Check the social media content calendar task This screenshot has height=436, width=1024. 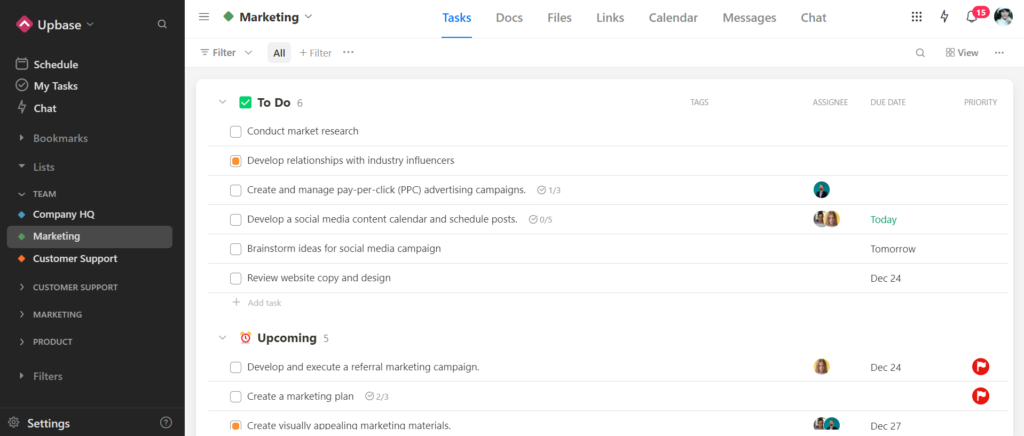click(x=236, y=219)
